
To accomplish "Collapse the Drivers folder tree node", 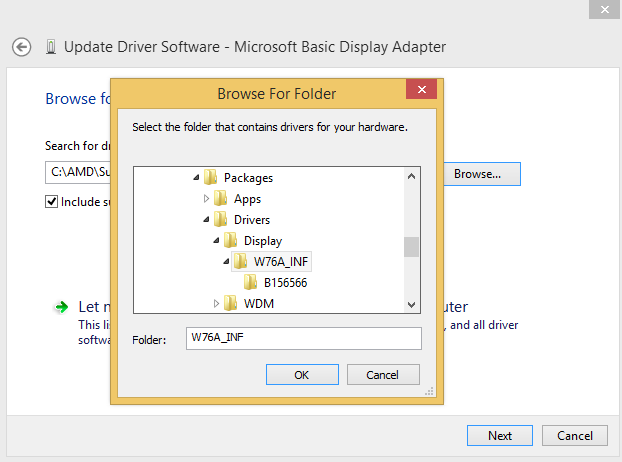I will click(206, 220).
